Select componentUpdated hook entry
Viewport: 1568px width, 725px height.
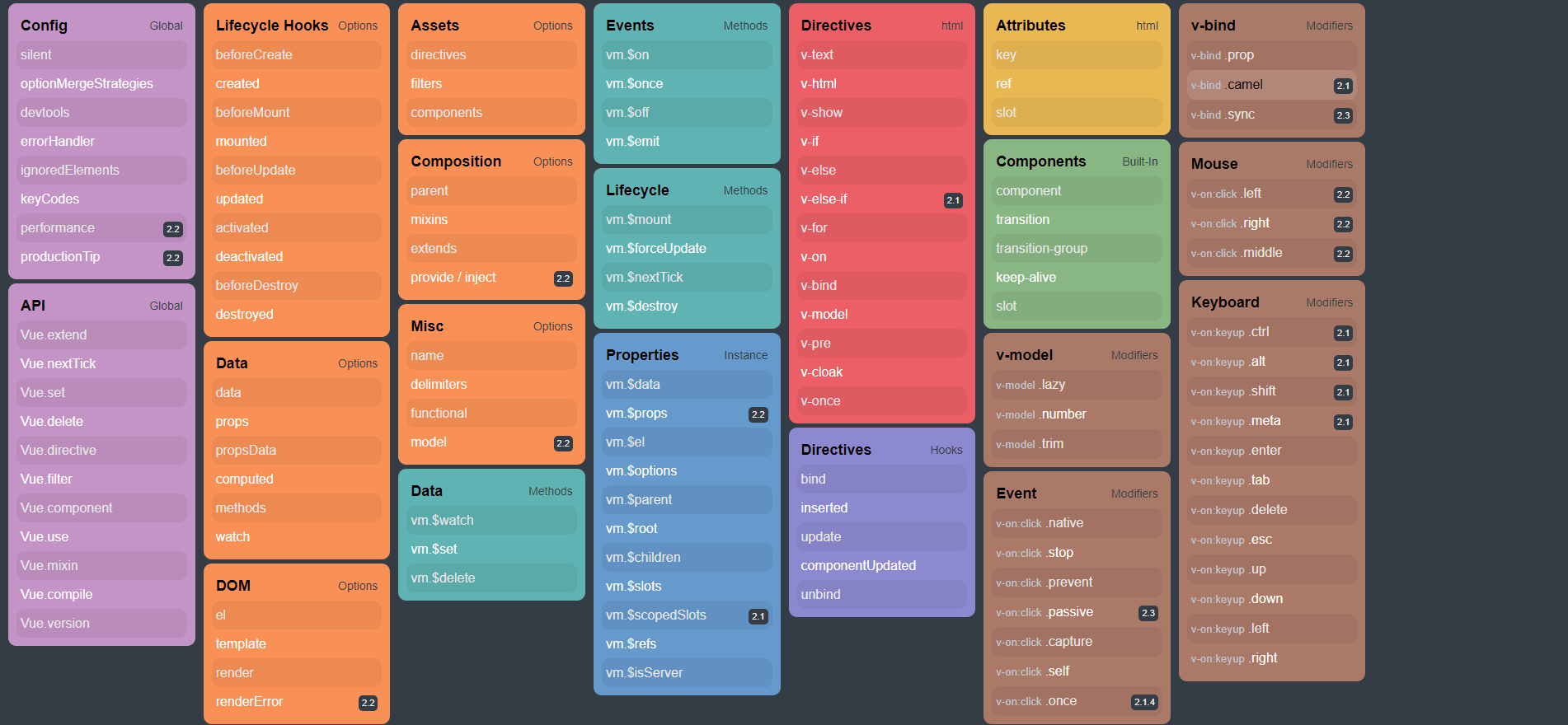882,566
